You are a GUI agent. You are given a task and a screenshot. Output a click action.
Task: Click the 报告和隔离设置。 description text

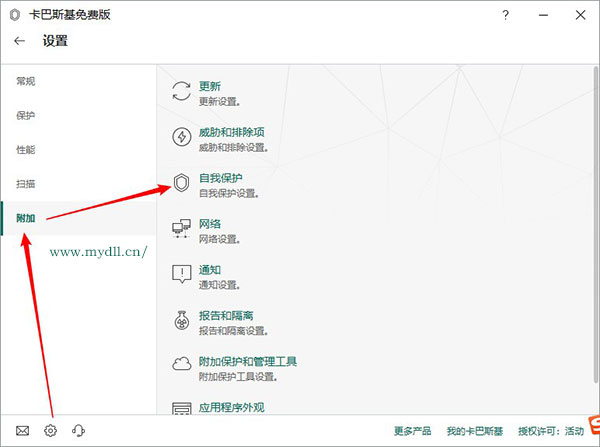tap(233, 331)
